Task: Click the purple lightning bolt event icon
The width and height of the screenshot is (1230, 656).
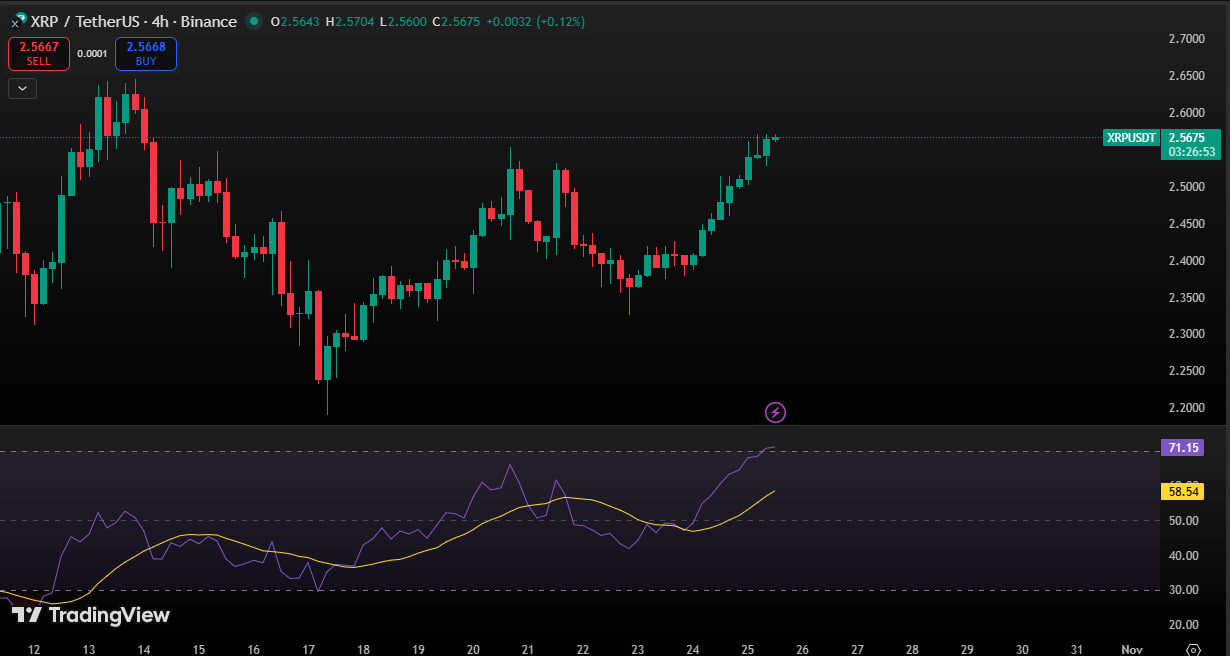Action: pyautogui.click(x=775, y=412)
